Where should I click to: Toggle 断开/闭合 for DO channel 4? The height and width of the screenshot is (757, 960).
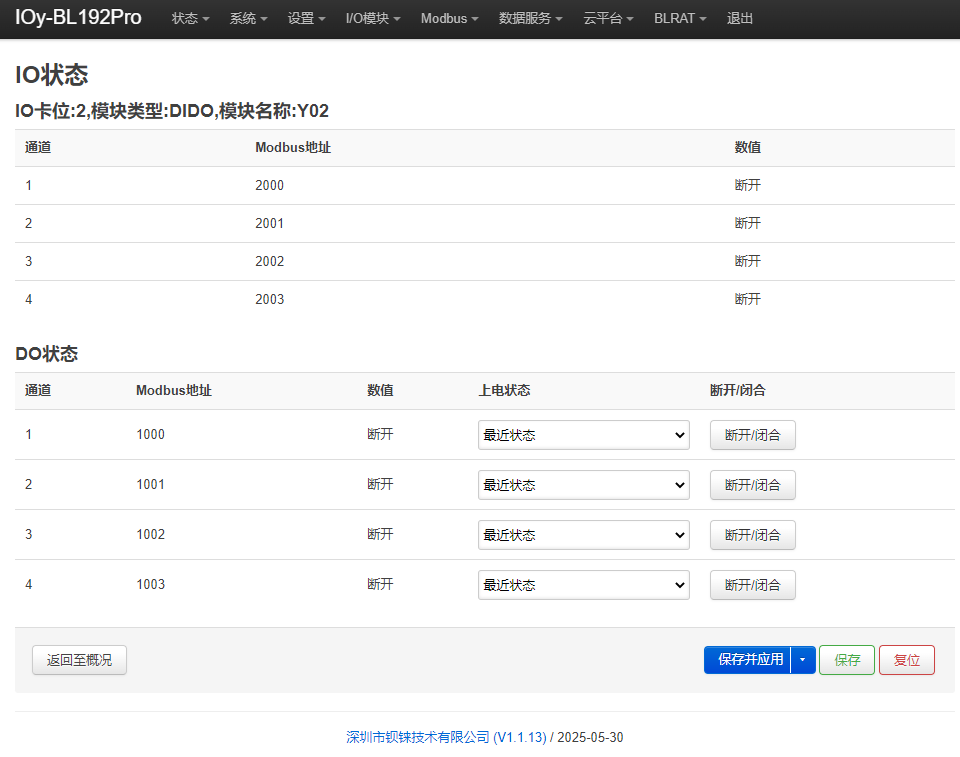(752, 585)
